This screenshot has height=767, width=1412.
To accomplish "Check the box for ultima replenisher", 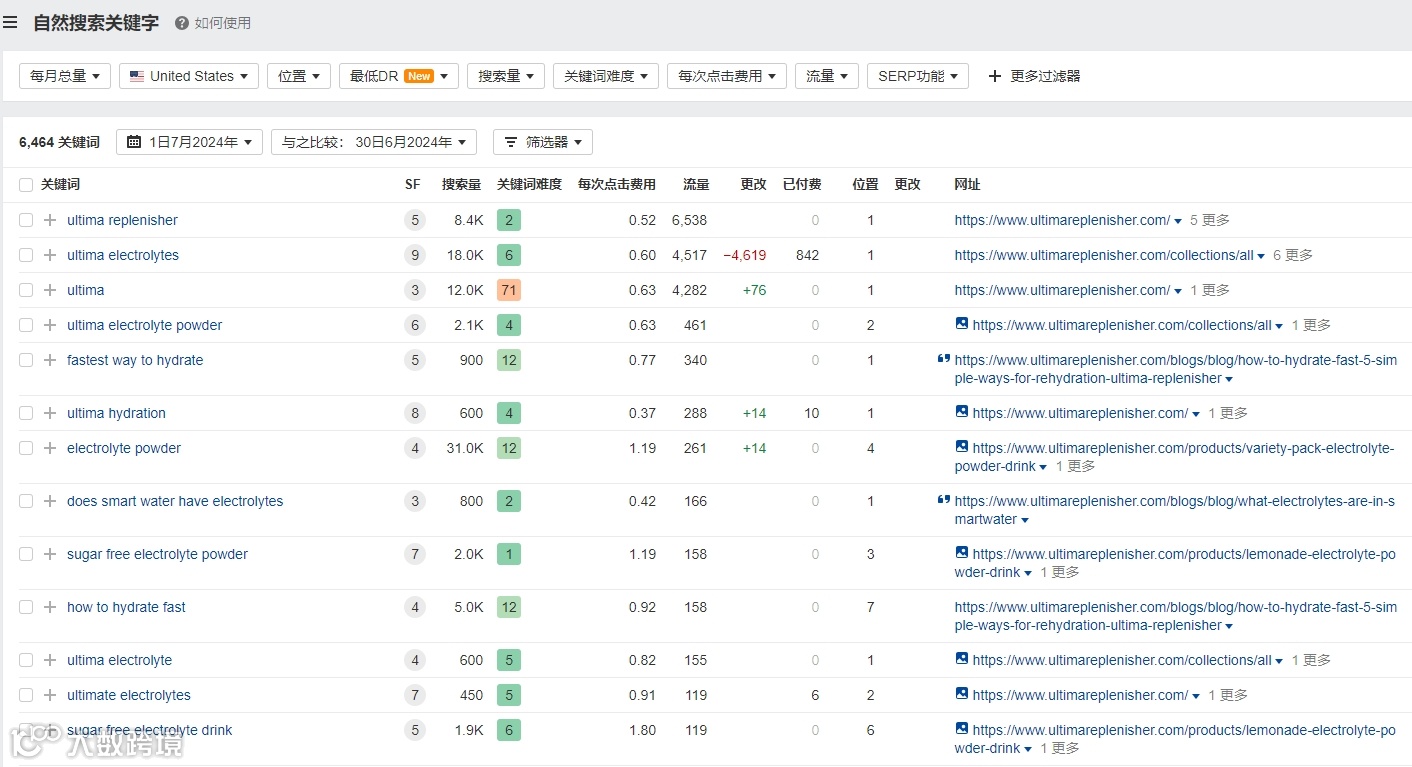I will tap(26, 220).
